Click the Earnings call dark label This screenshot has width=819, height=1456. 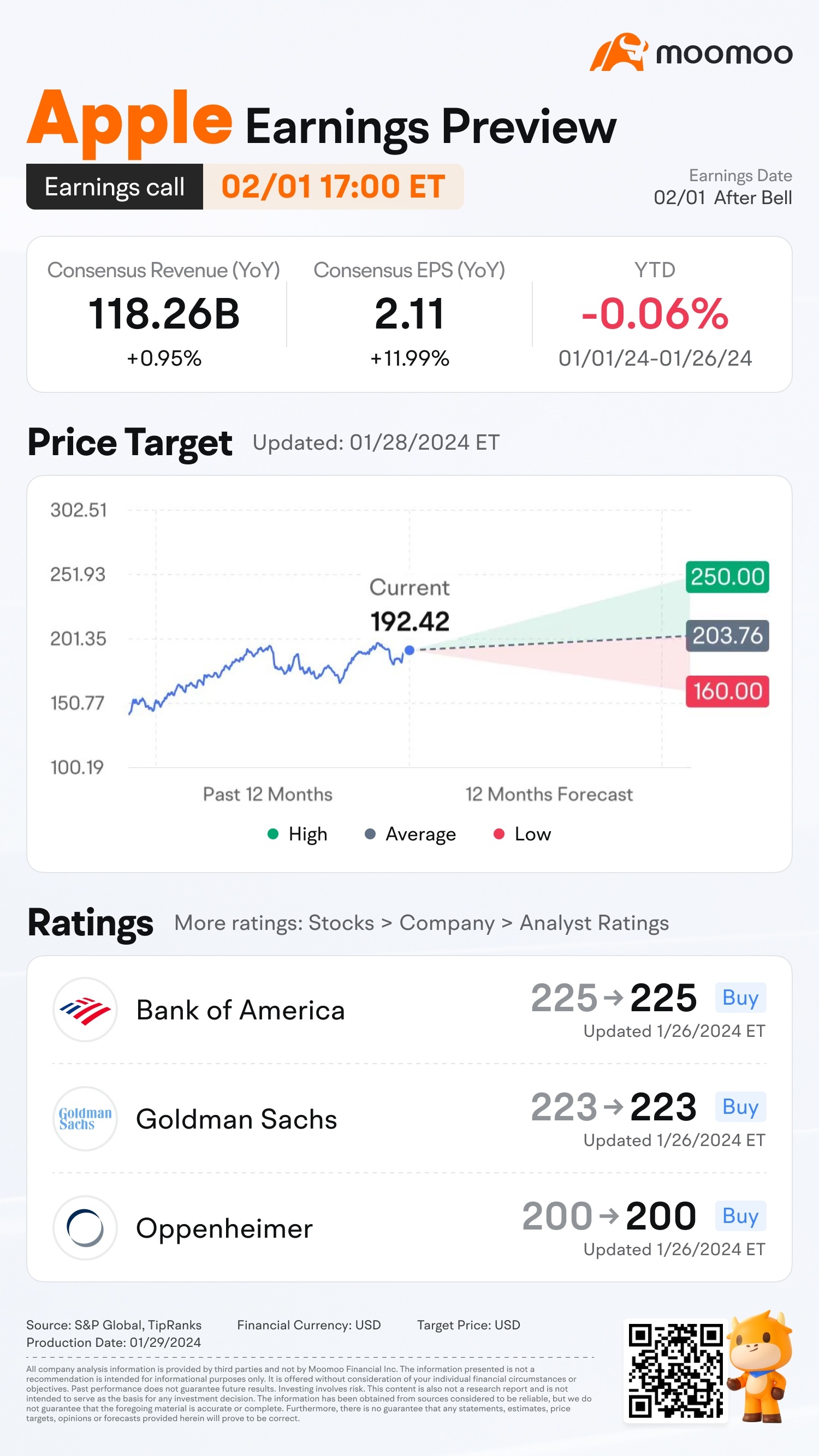115,187
